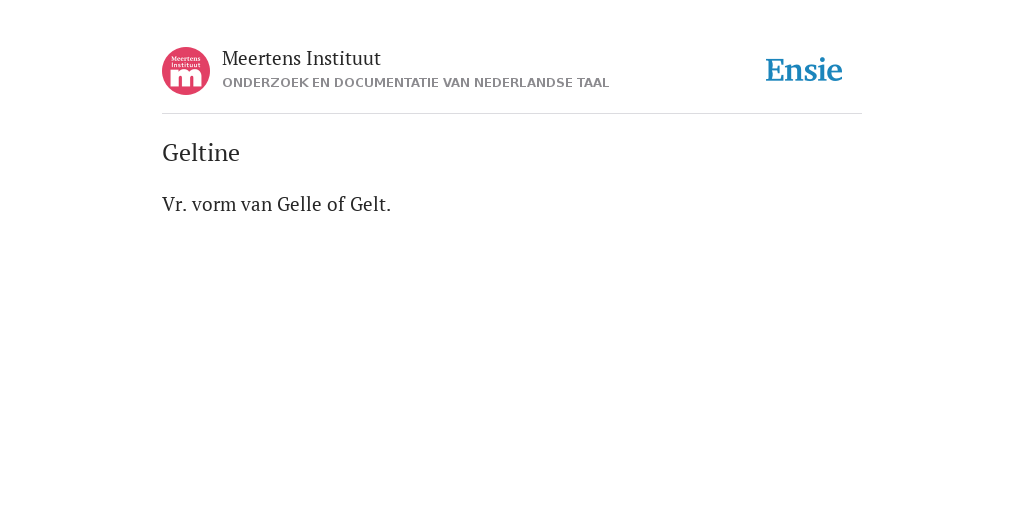Open the Meertens Instituut title link
Screen dimensions: 1024x512
tap(301, 59)
